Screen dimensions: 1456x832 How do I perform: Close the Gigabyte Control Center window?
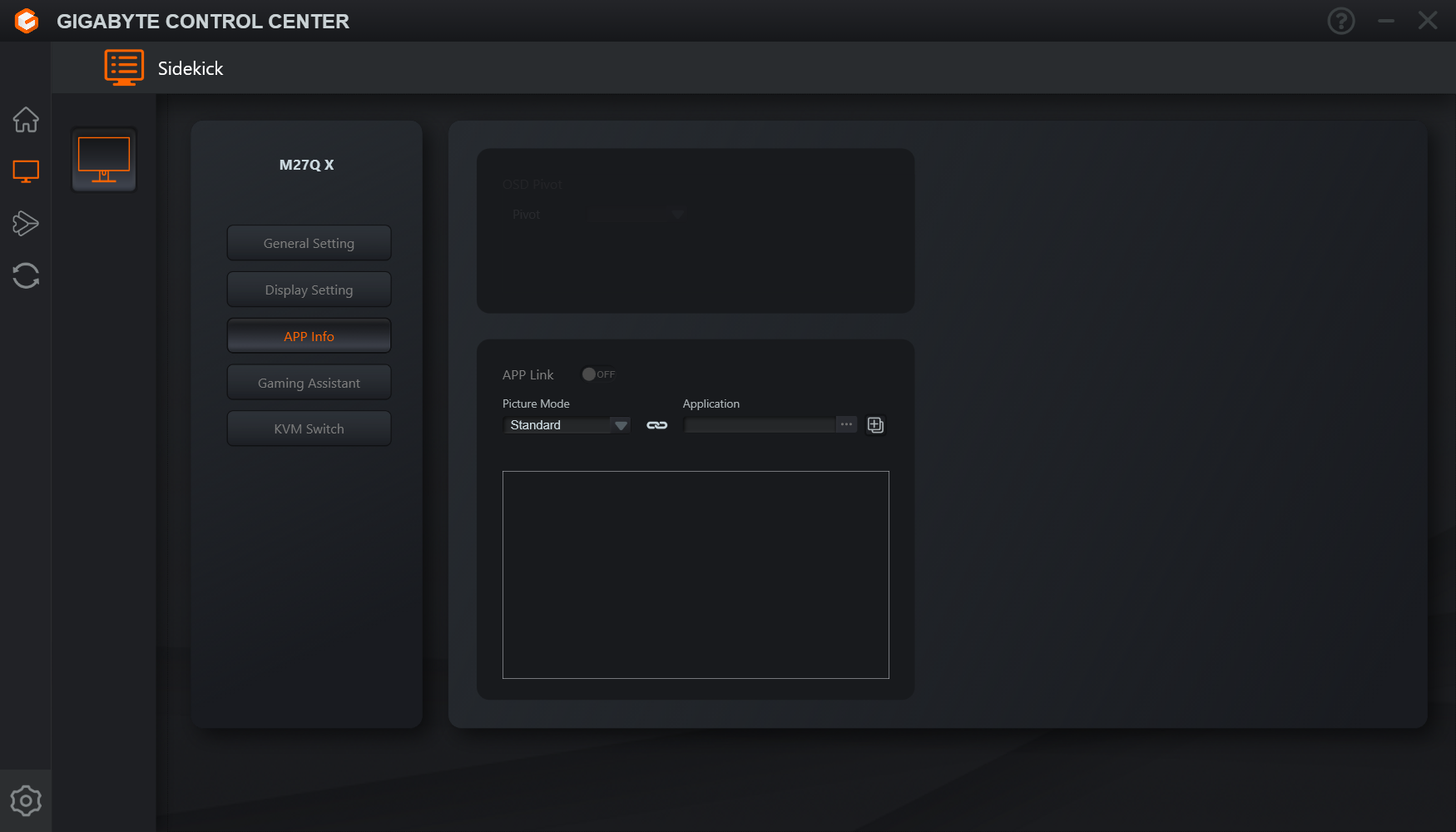click(x=1428, y=21)
